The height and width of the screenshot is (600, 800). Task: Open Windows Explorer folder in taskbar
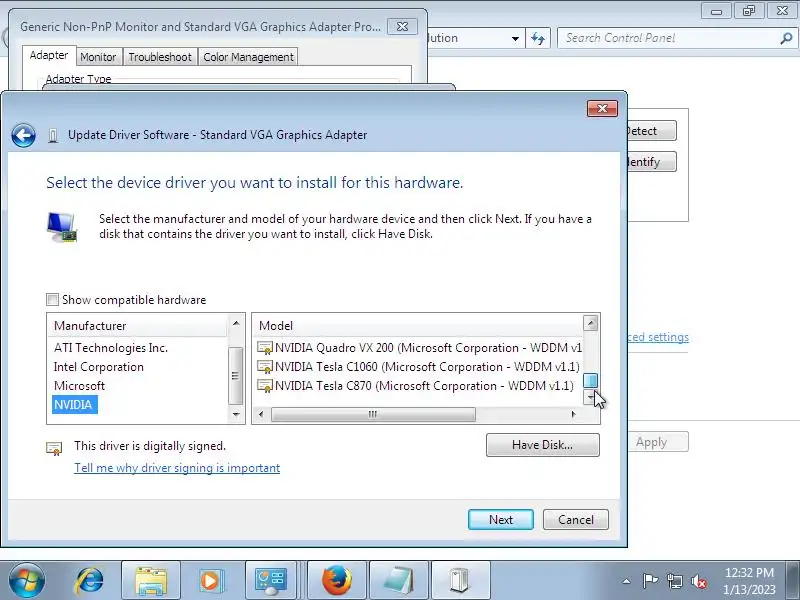click(151, 581)
